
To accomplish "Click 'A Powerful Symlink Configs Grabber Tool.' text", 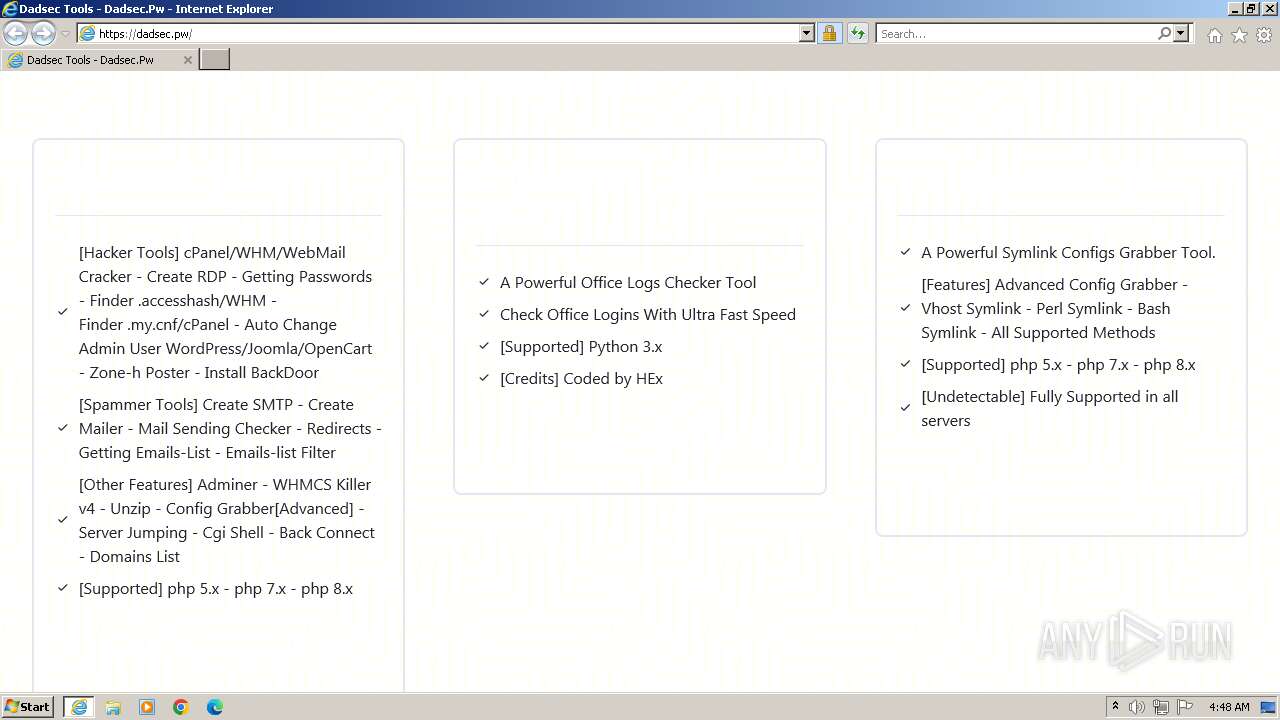I will pos(1068,252).
